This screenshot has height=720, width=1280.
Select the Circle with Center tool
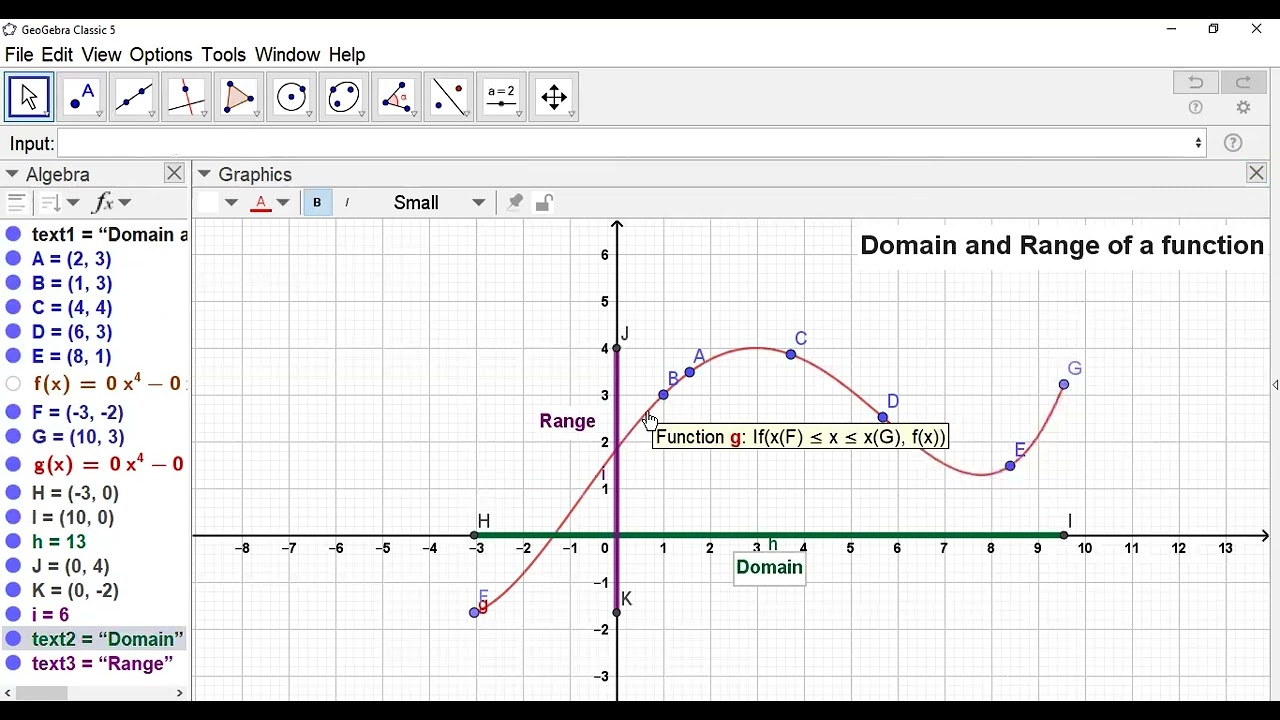(x=291, y=97)
